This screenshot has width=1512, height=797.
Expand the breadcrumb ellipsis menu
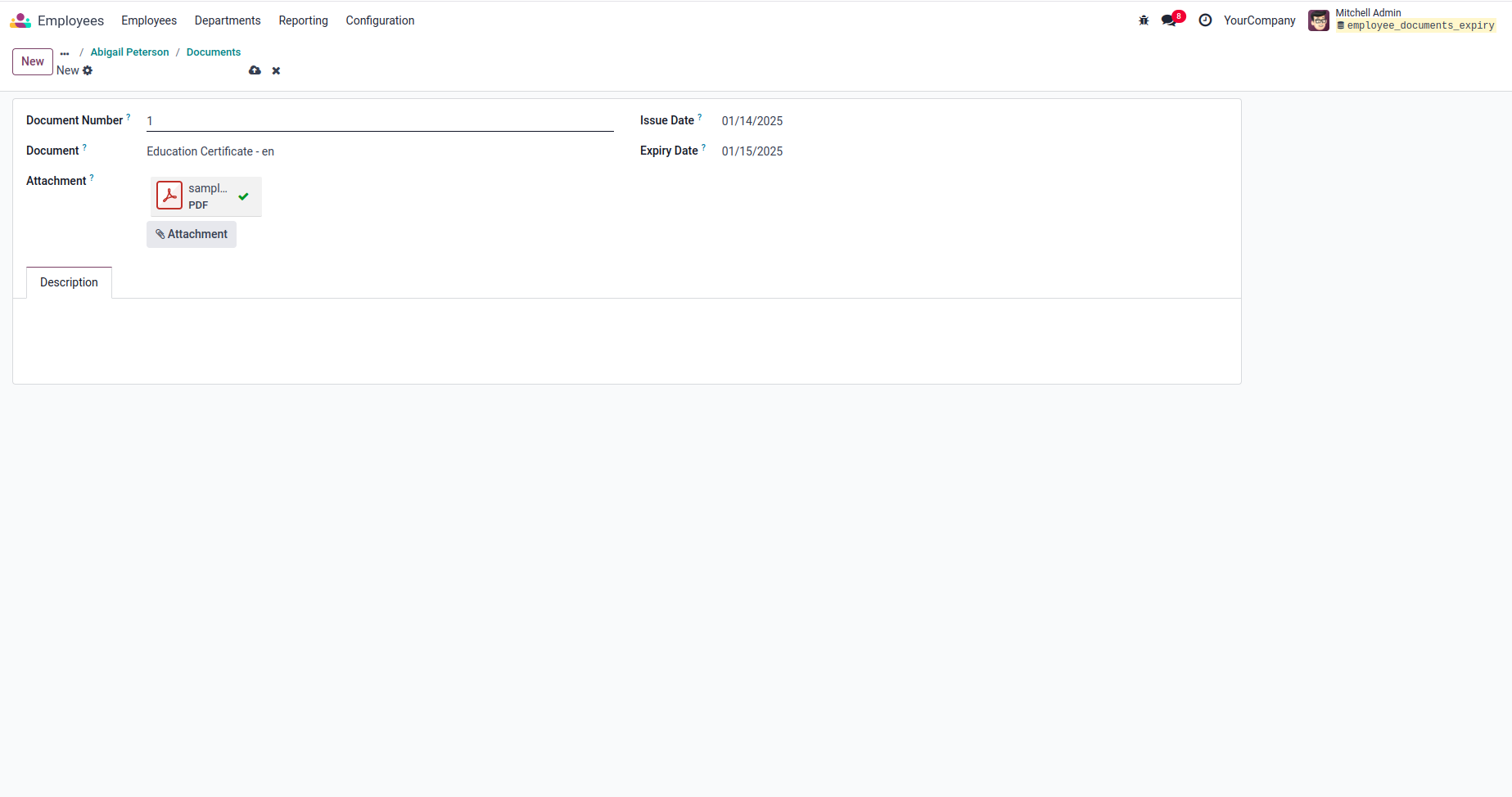65,52
